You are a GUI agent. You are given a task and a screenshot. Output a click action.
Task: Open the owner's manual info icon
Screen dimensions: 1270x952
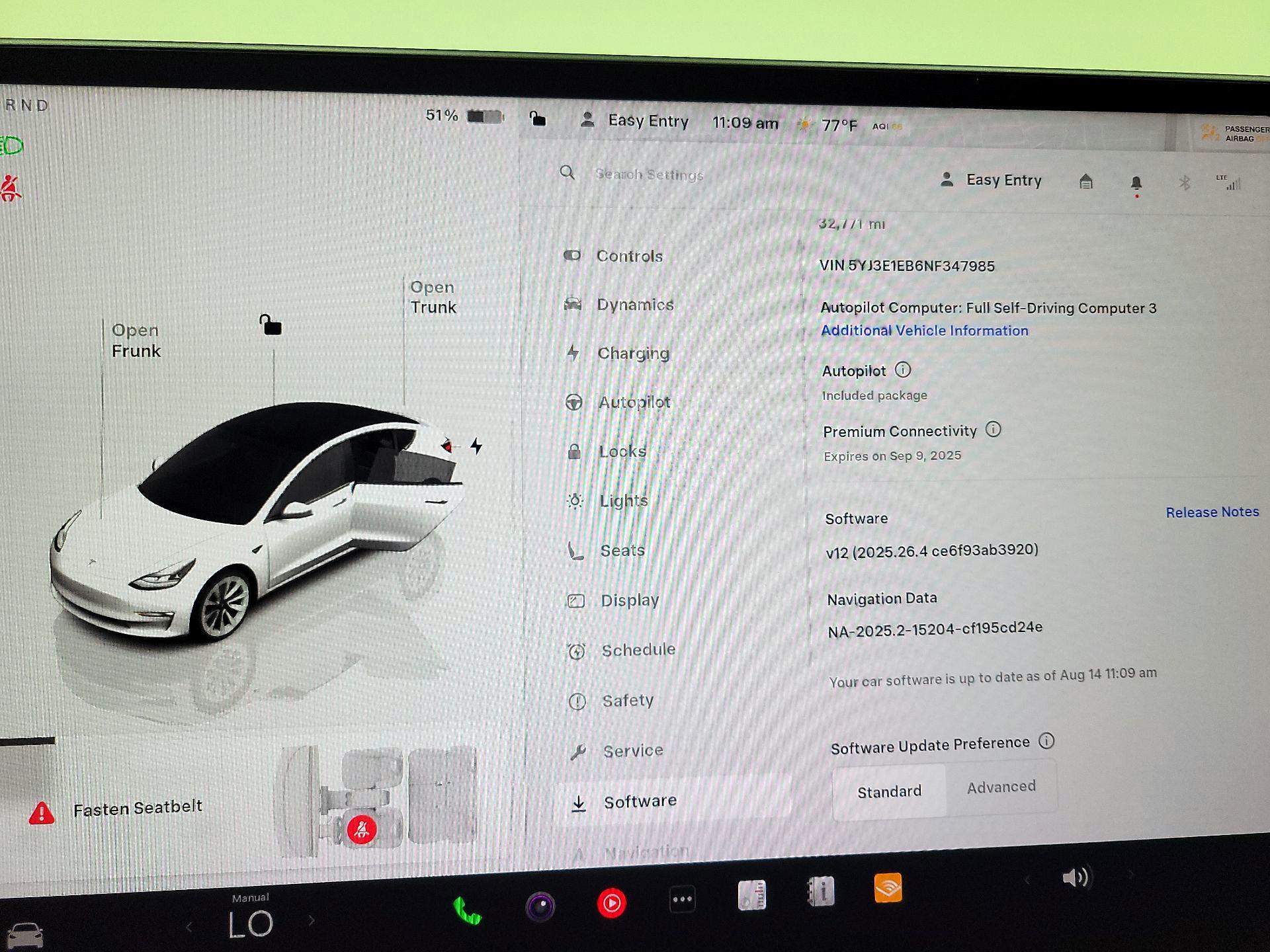click(821, 892)
